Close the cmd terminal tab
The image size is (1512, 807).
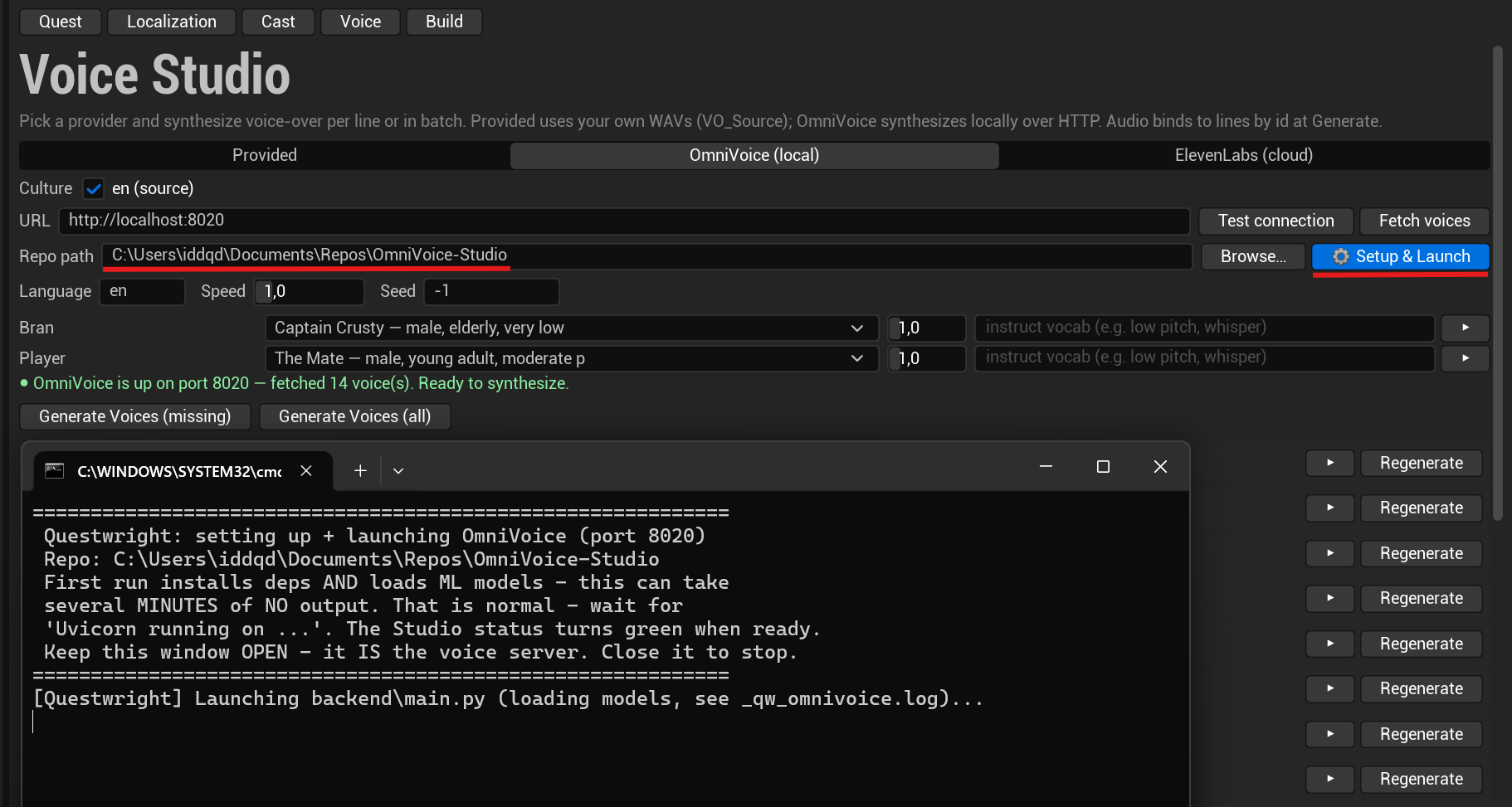(306, 470)
